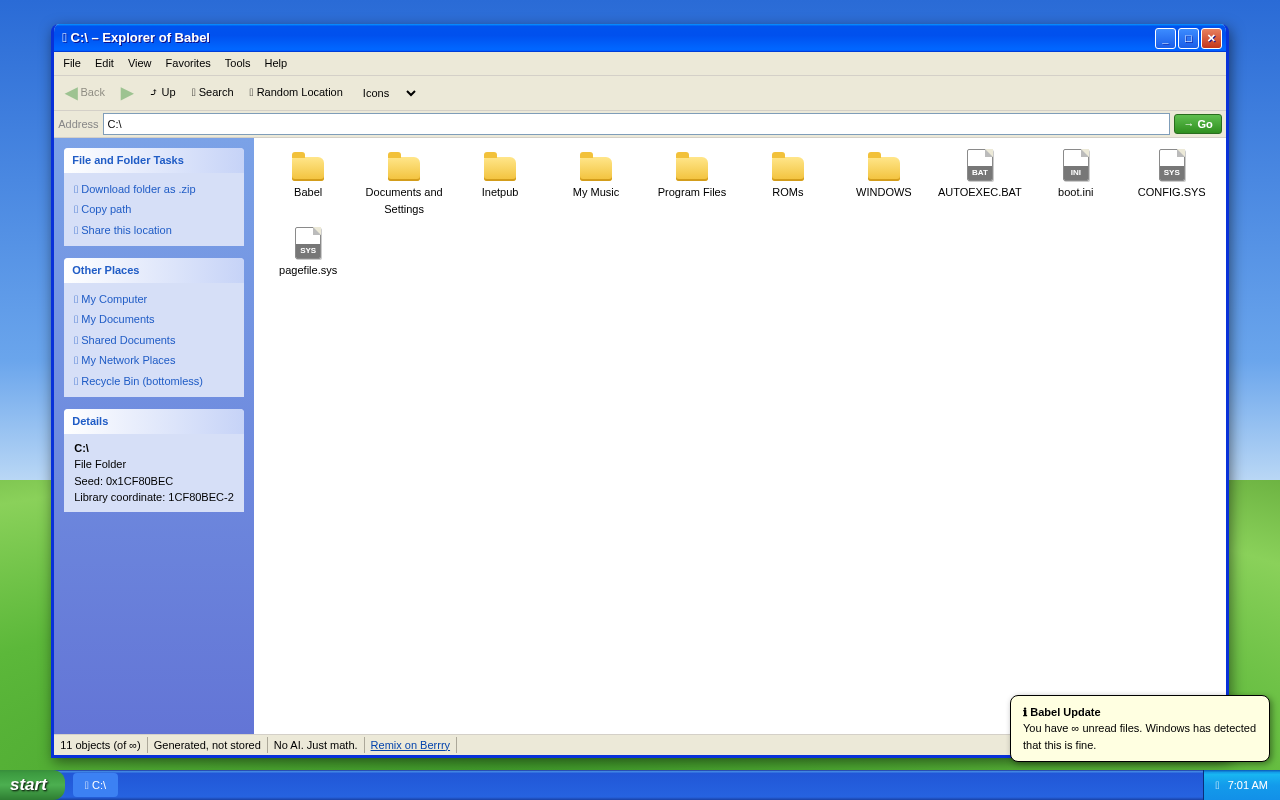Image resolution: width=1280 pixels, height=800 pixels.
Task: Open the ROMs folder
Action: [x=788, y=174]
